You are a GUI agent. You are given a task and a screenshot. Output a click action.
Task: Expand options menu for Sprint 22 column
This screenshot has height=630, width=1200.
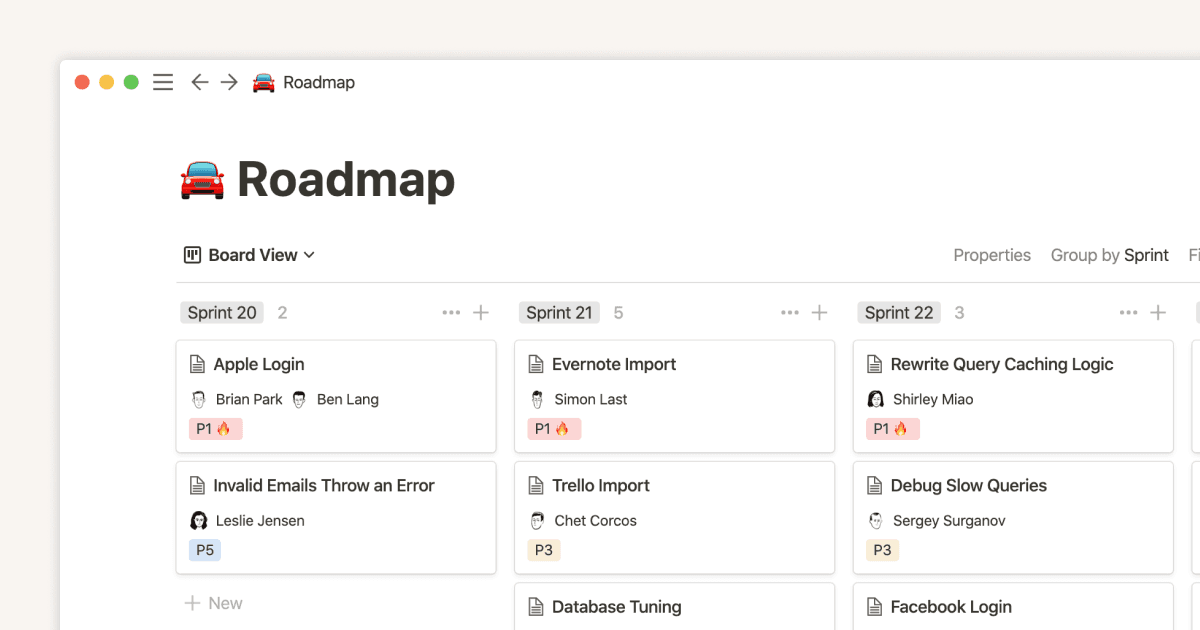[x=1127, y=312]
